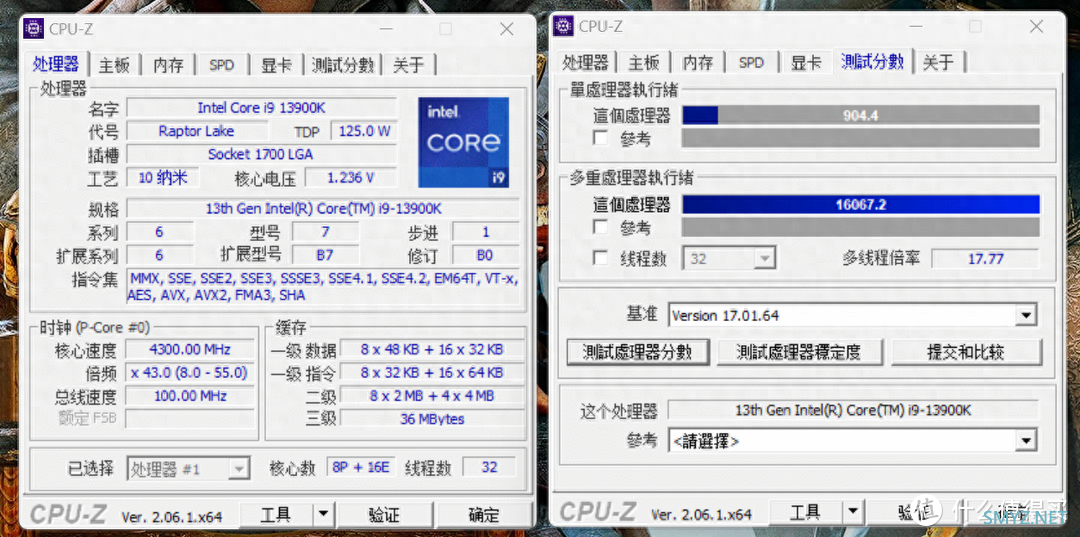Click 測試處理器分數 button
Image resolution: width=1080 pixels, height=537 pixels.
pyautogui.click(x=638, y=352)
